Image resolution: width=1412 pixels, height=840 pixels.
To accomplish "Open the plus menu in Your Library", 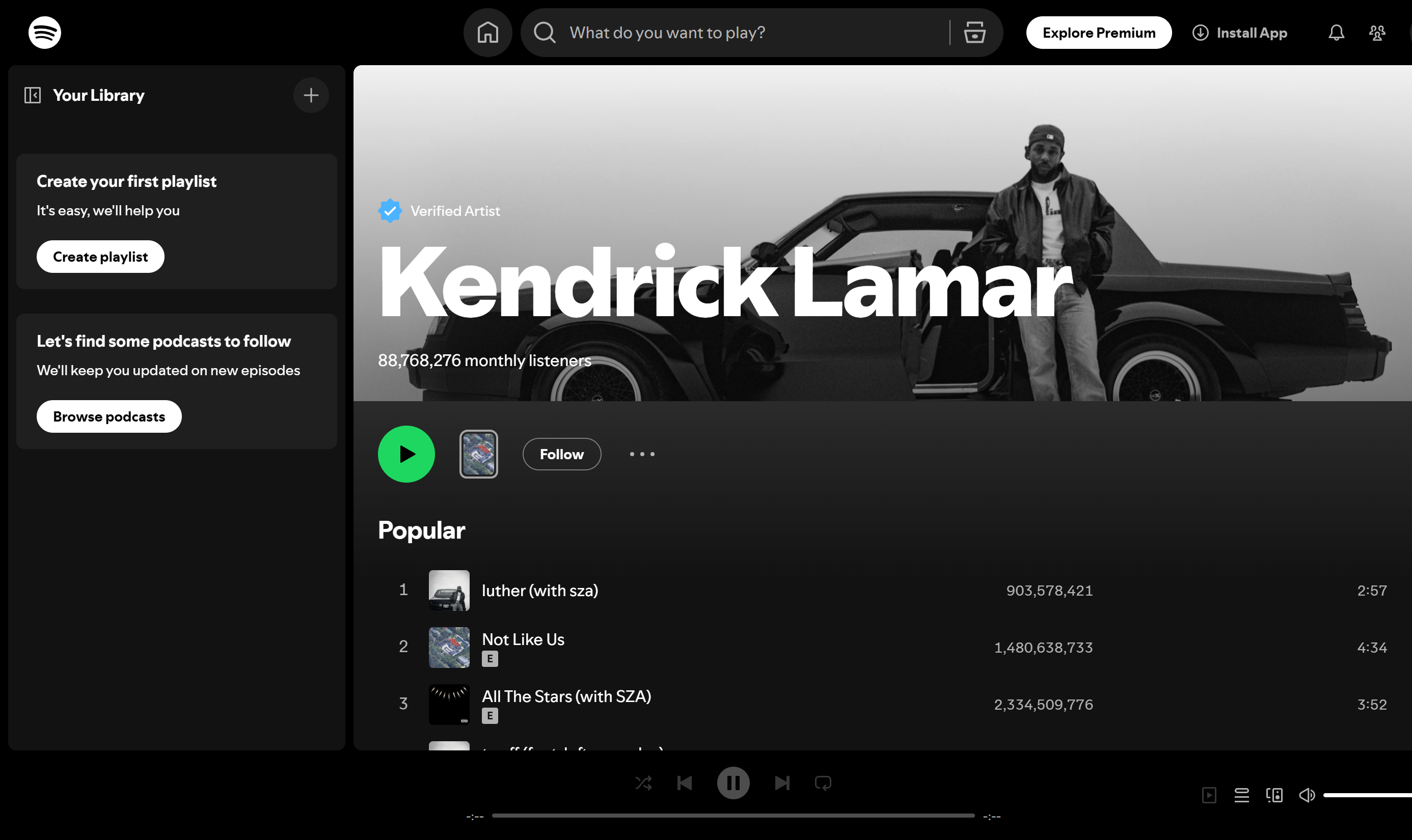I will tap(311, 95).
